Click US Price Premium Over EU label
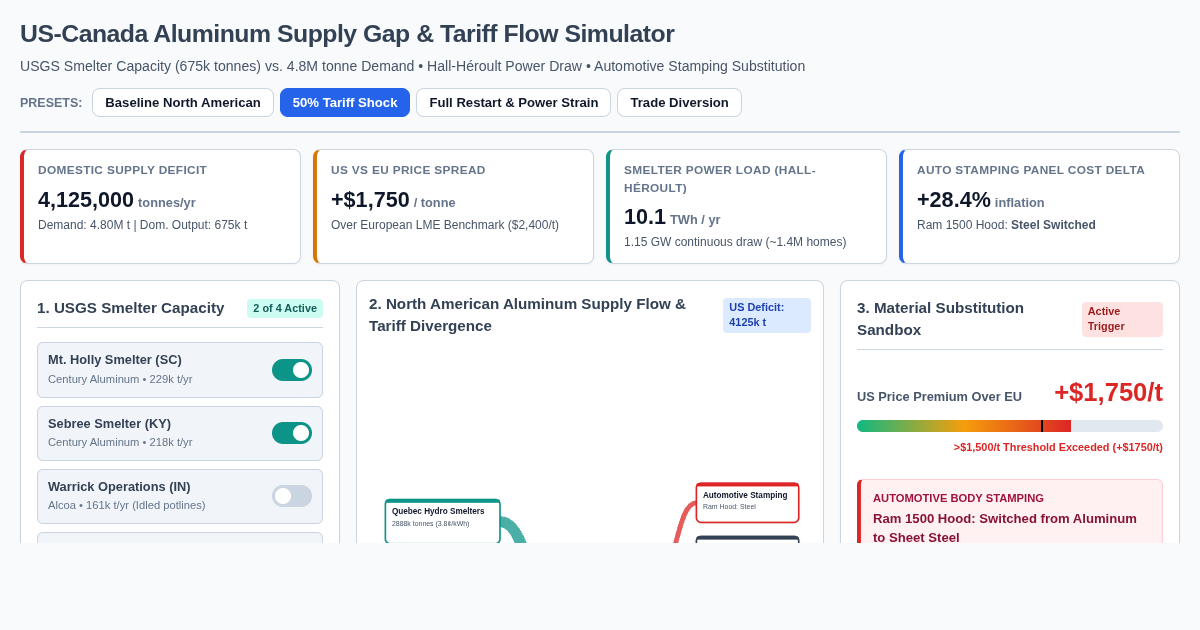The image size is (1200, 630). click(x=939, y=397)
